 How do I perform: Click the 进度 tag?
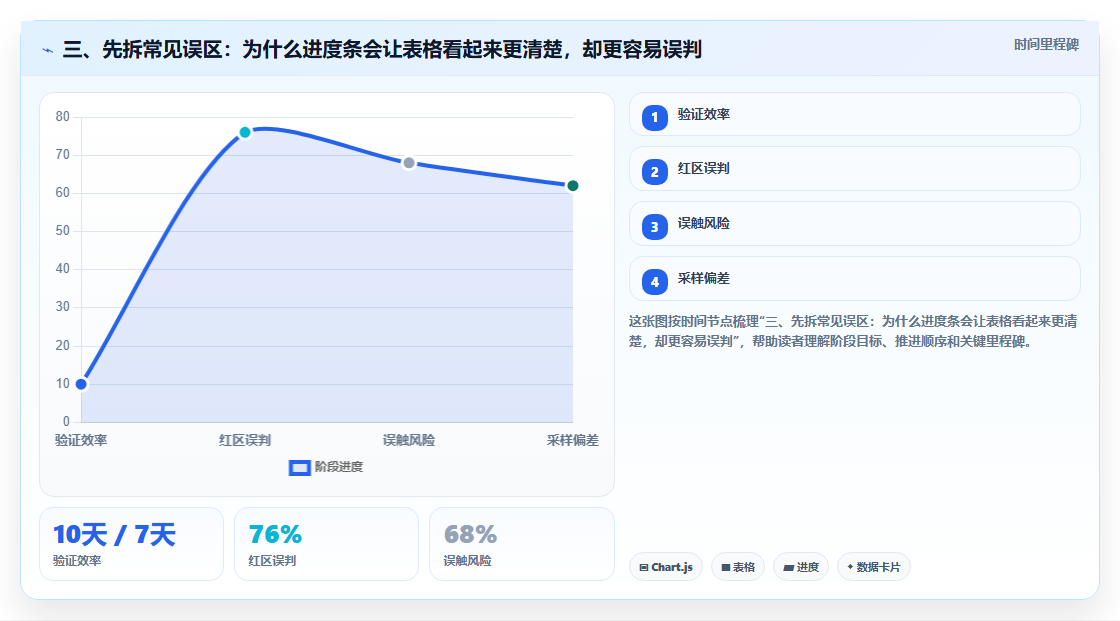coord(801,567)
